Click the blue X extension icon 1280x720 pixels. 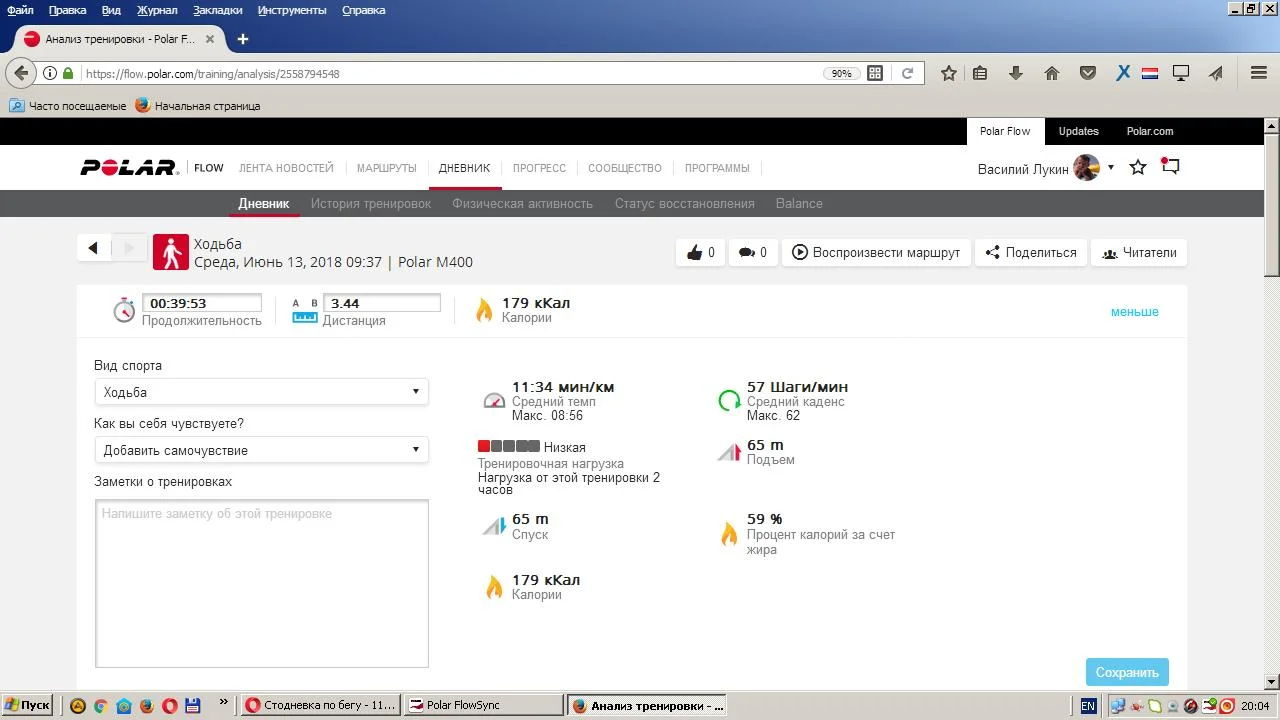point(1123,73)
